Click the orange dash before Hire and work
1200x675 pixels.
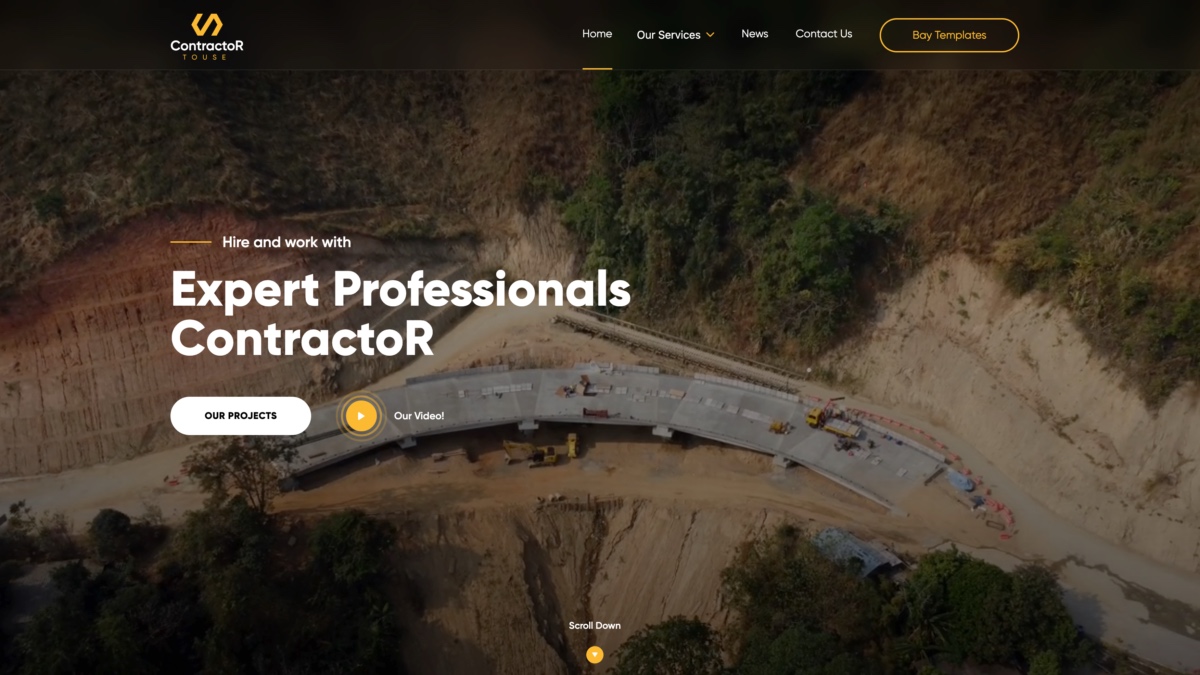191,242
